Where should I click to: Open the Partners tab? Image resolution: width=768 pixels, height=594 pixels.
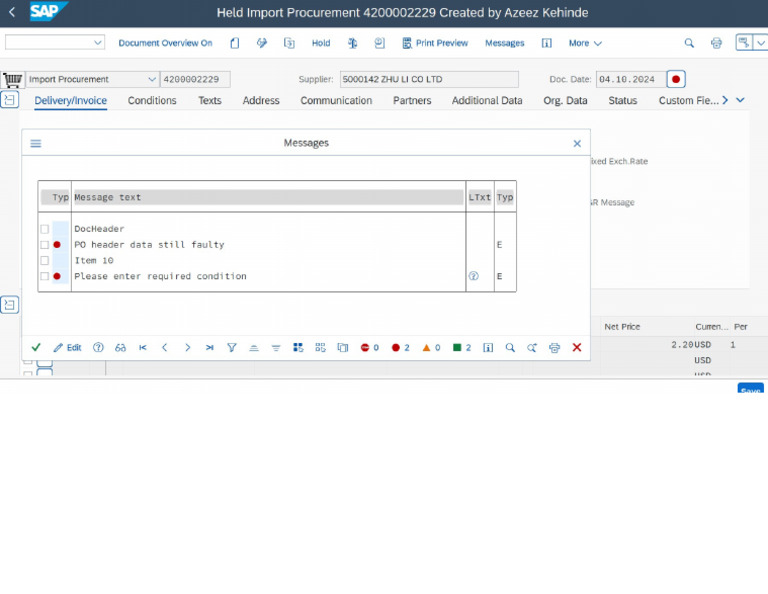pyautogui.click(x=412, y=101)
